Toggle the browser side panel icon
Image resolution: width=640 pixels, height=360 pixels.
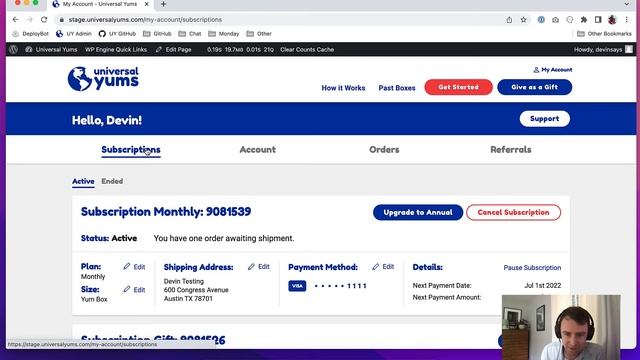click(598, 20)
